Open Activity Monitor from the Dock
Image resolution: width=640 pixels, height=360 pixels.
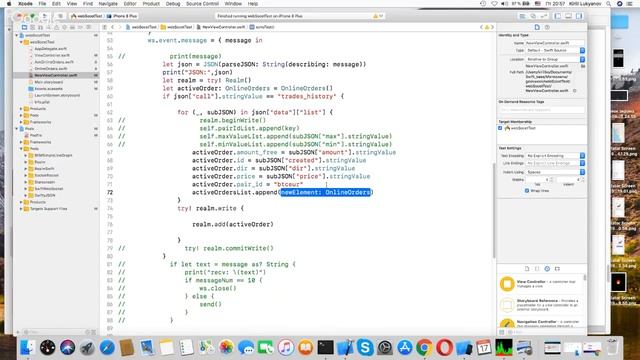tap(504, 347)
